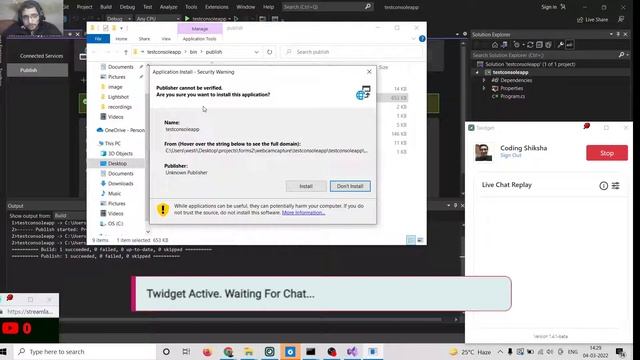Click Live Share in Visual Studio
The width and height of the screenshot is (640, 360).
coord(593,20)
